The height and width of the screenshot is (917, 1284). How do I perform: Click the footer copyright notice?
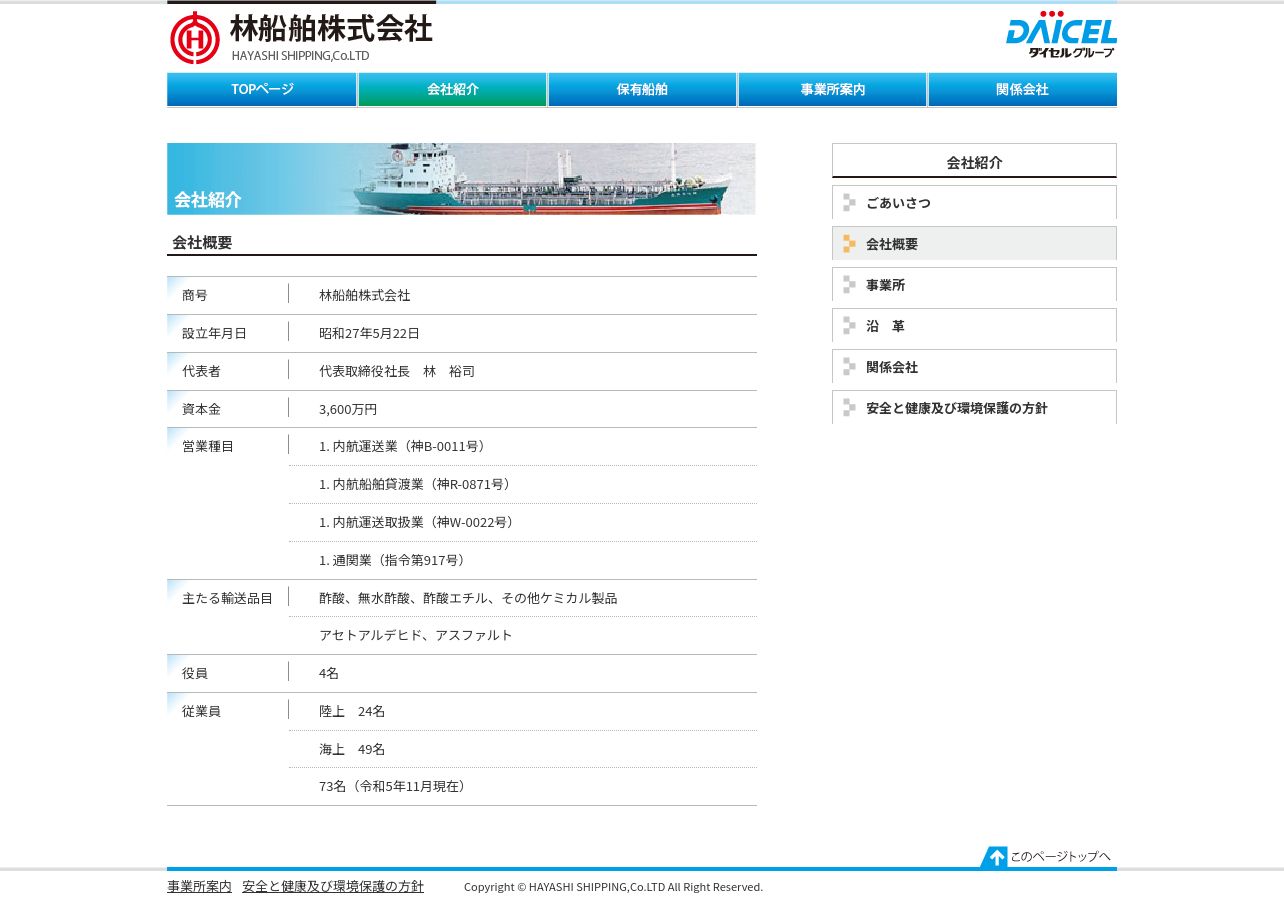click(x=613, y=887)
